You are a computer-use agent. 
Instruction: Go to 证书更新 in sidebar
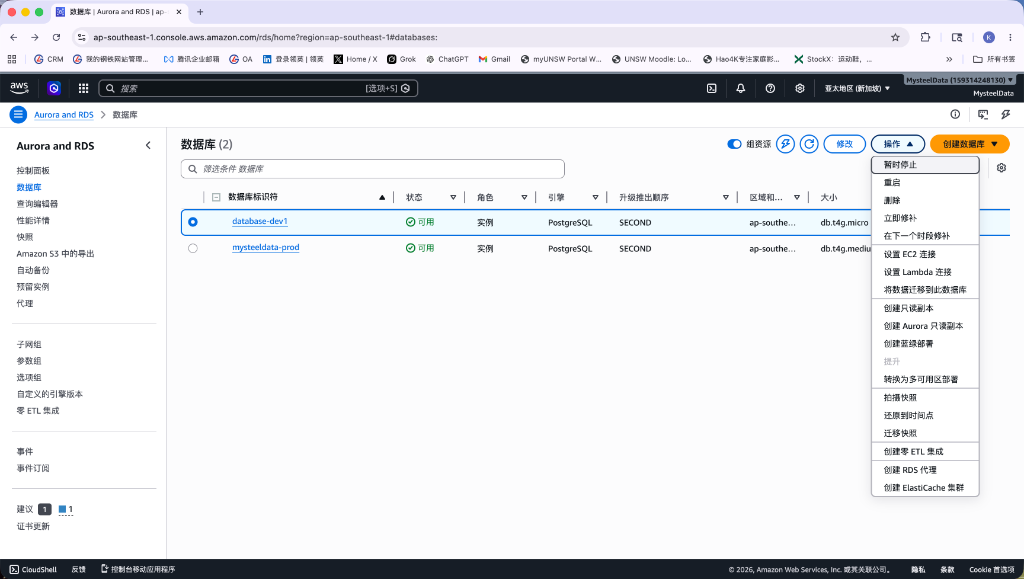point(33,526)
